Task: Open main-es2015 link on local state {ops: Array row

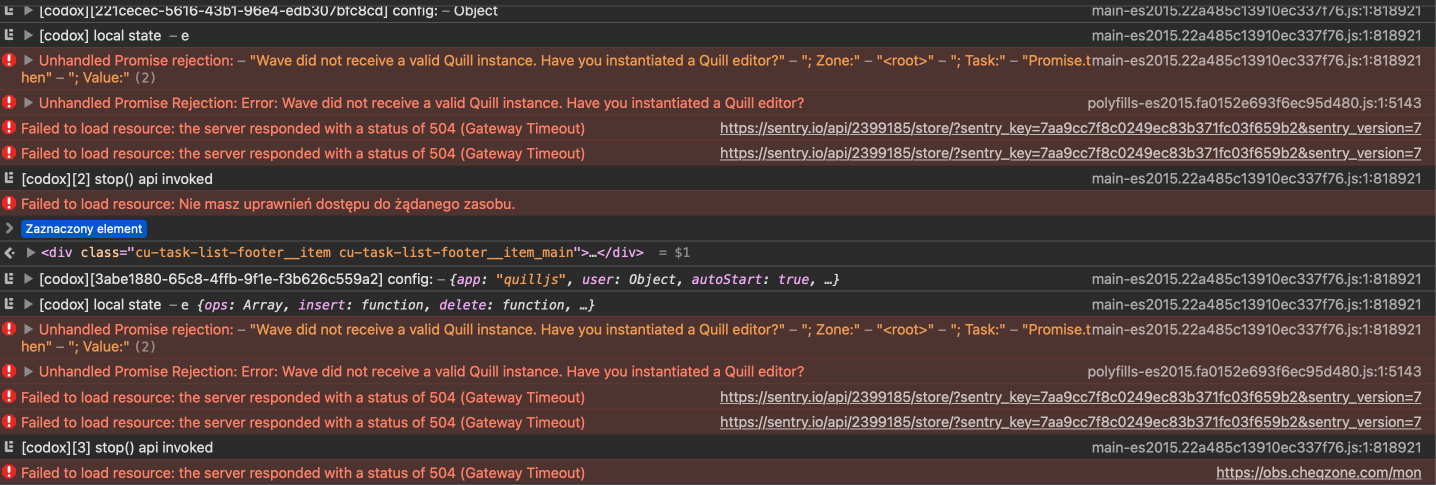Action: (1256, 305)
